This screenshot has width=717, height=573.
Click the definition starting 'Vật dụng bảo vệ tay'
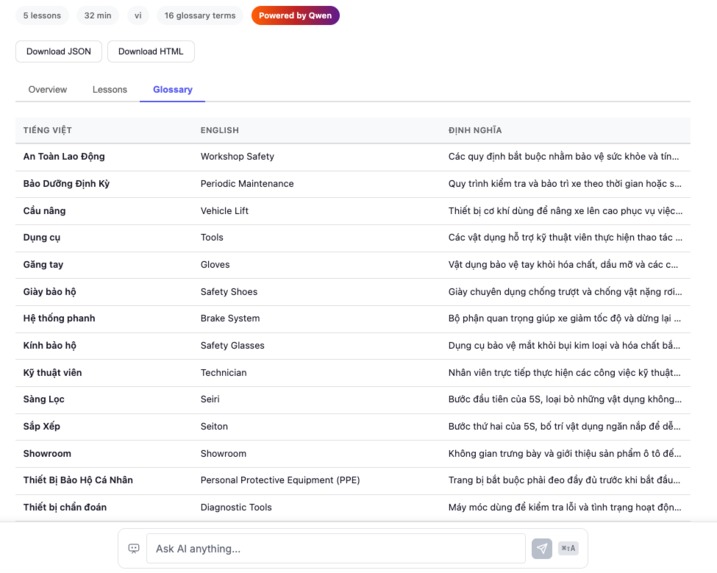(x=563, y=264)
